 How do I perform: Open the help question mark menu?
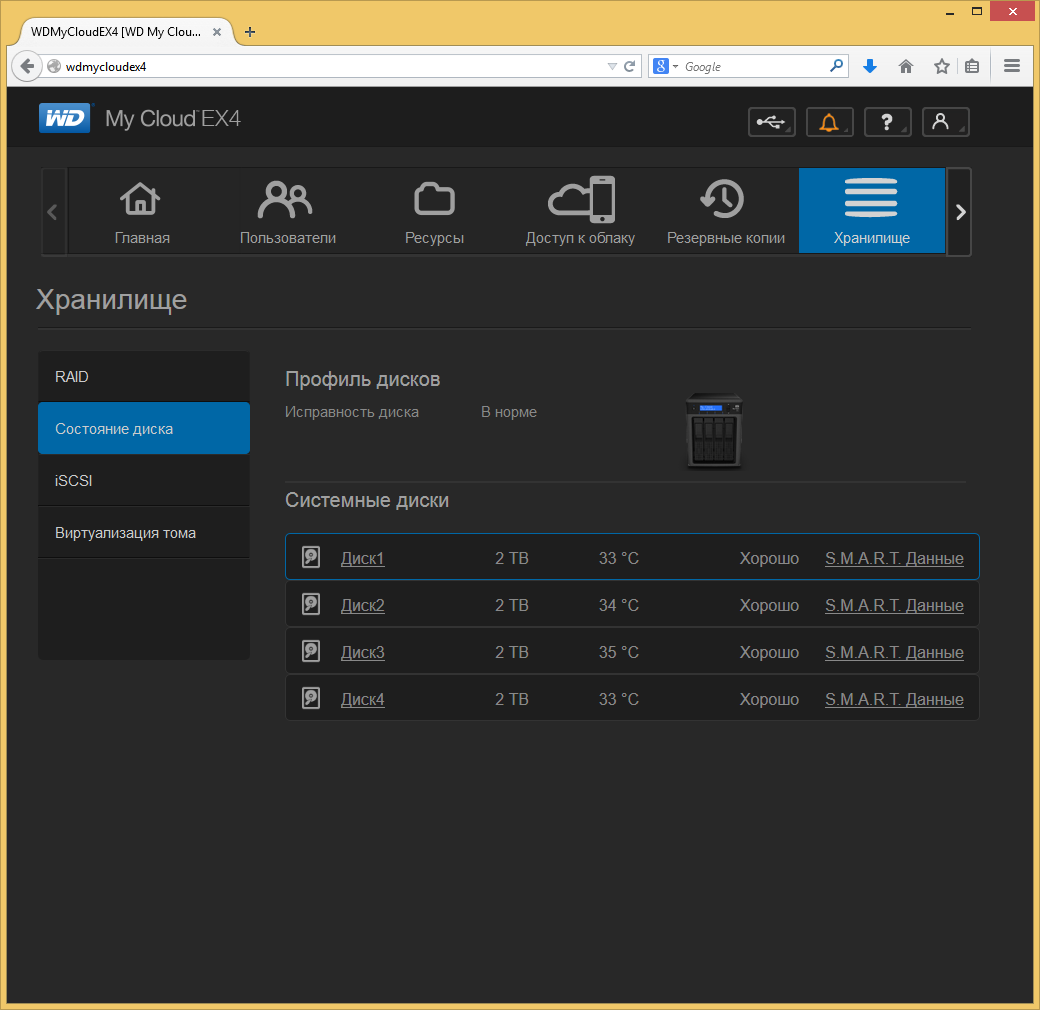(x=887, y=121)
